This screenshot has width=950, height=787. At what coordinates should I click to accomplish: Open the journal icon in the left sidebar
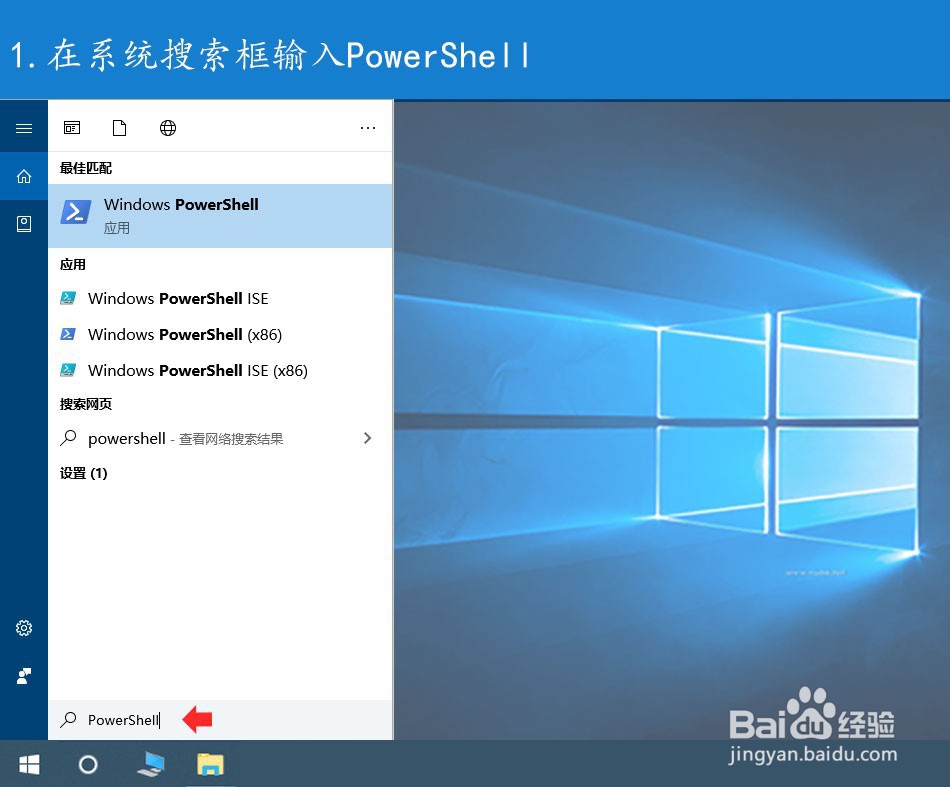click(24, 223)
